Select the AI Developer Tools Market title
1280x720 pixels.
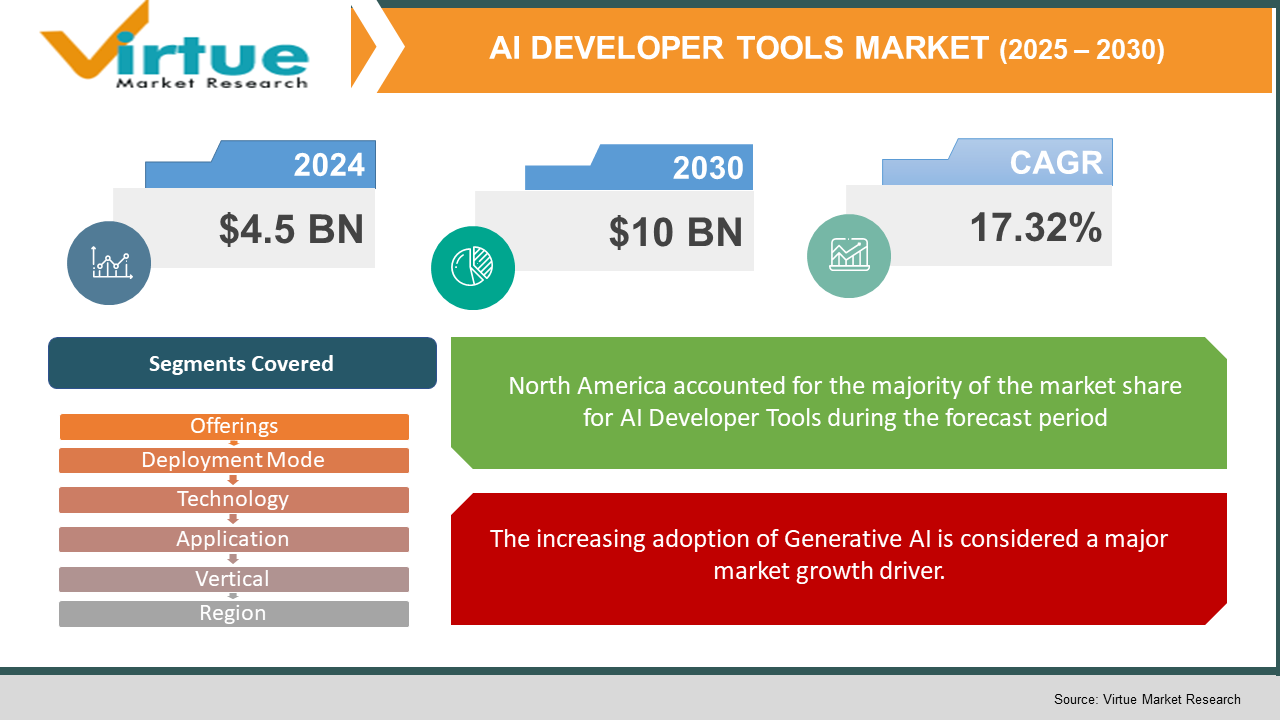click(x=827, y=49)
